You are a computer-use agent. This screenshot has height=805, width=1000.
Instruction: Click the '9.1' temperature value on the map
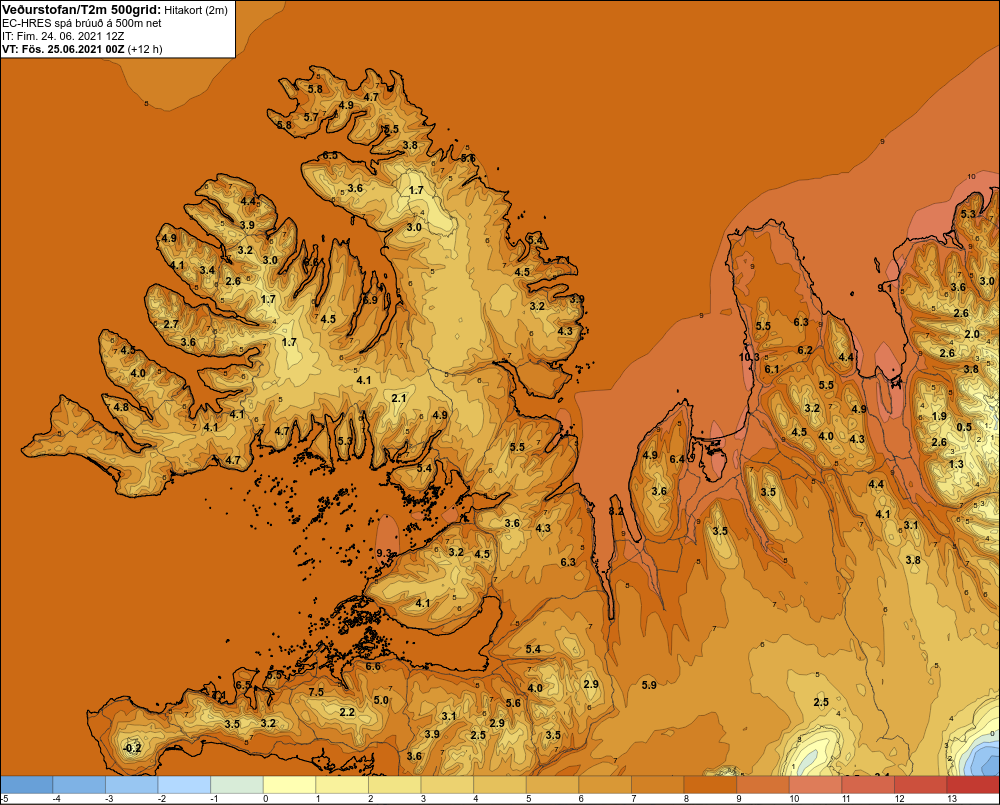(x=885, y=288)
